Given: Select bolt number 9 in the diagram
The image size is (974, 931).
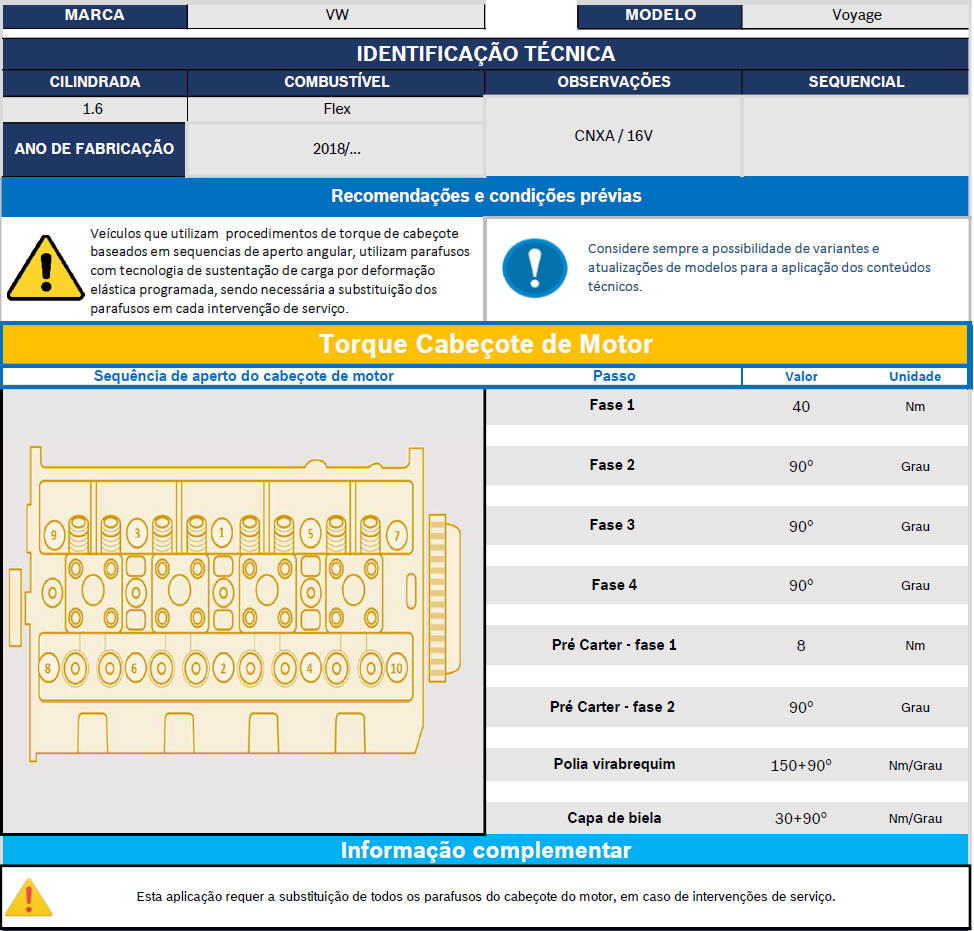Looking at the screenshot, I should pos(53,535).
